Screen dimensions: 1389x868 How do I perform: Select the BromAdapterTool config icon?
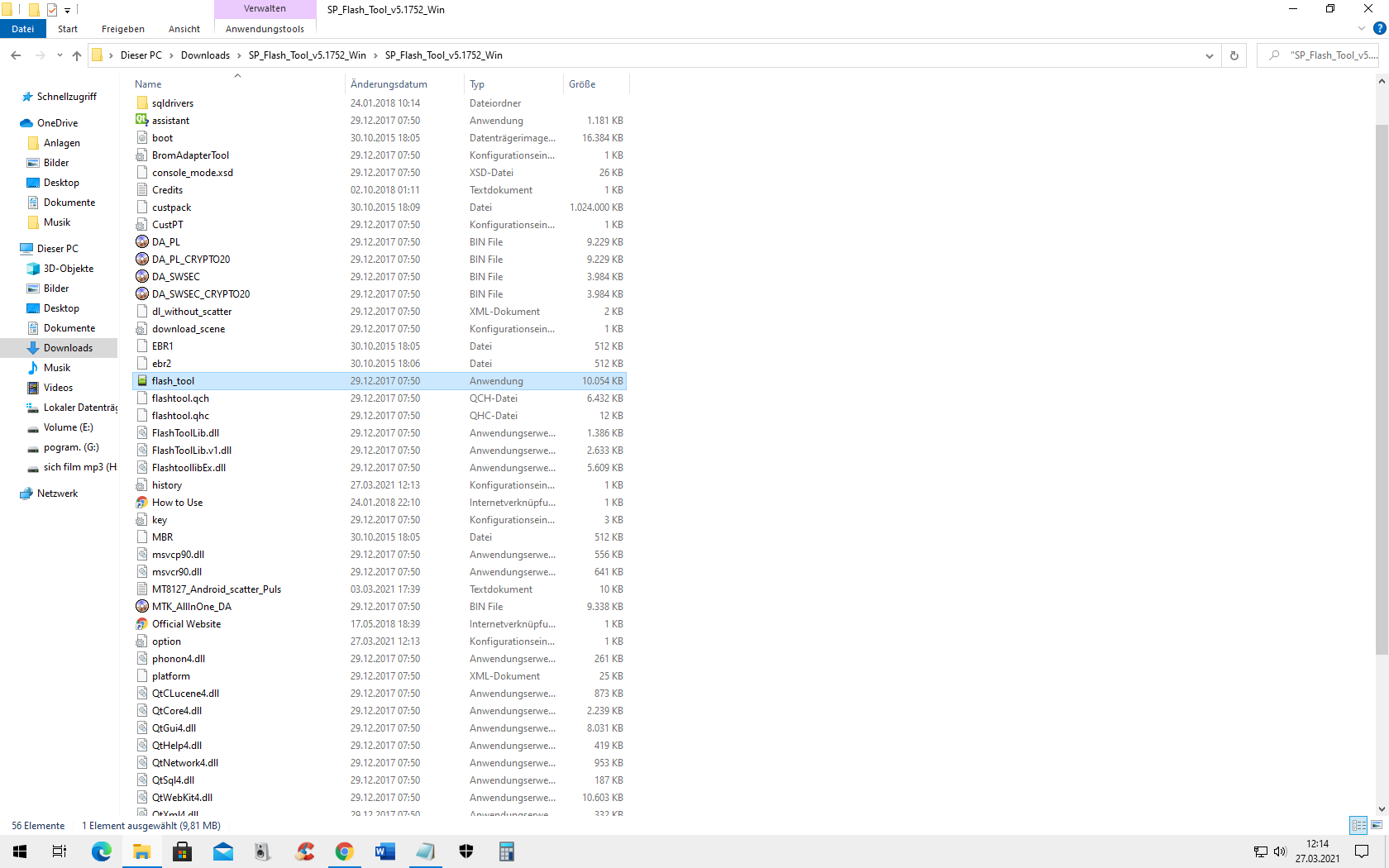coord(142,155)
